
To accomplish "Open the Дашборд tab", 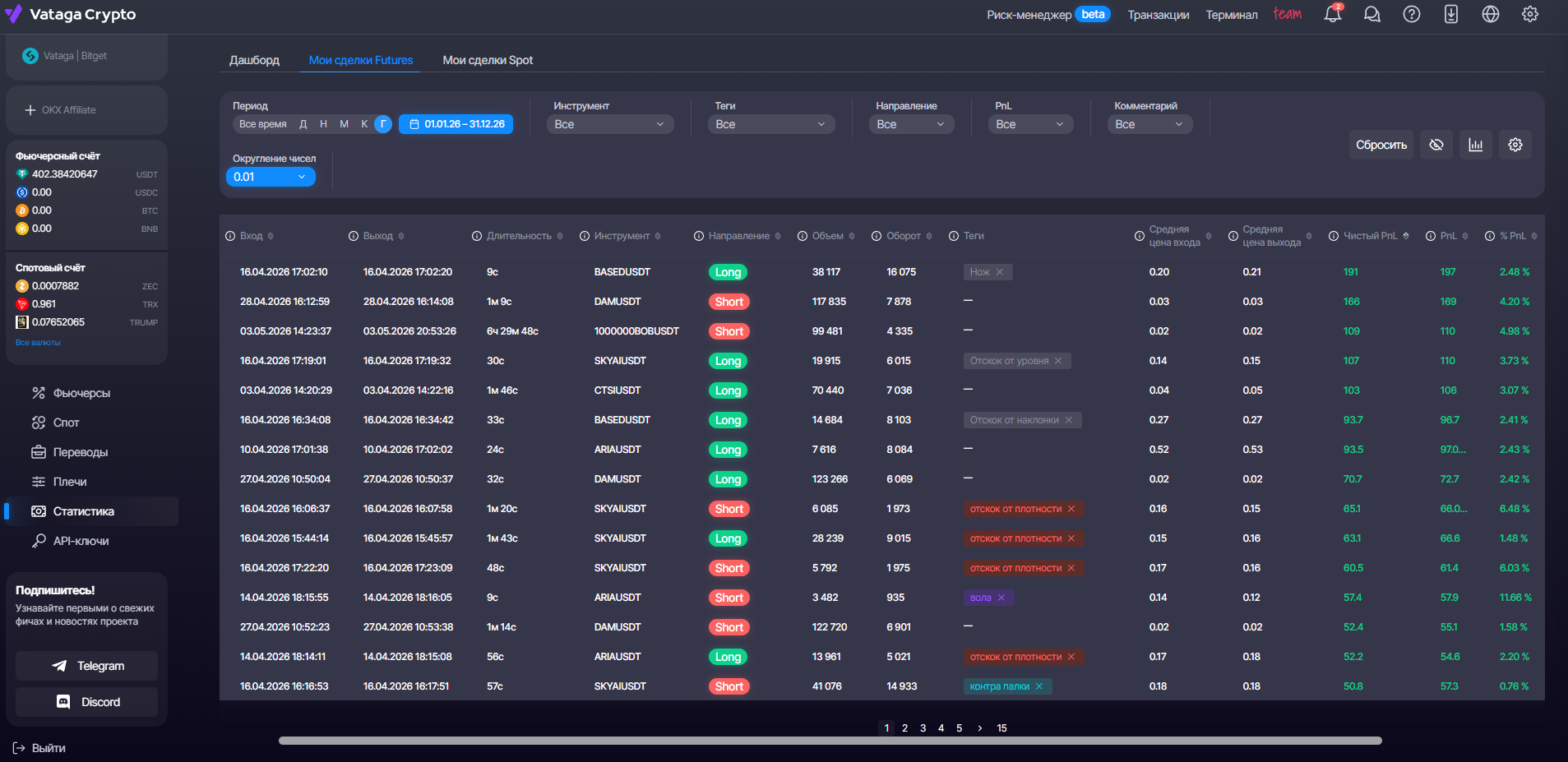I will click(254, 60).
